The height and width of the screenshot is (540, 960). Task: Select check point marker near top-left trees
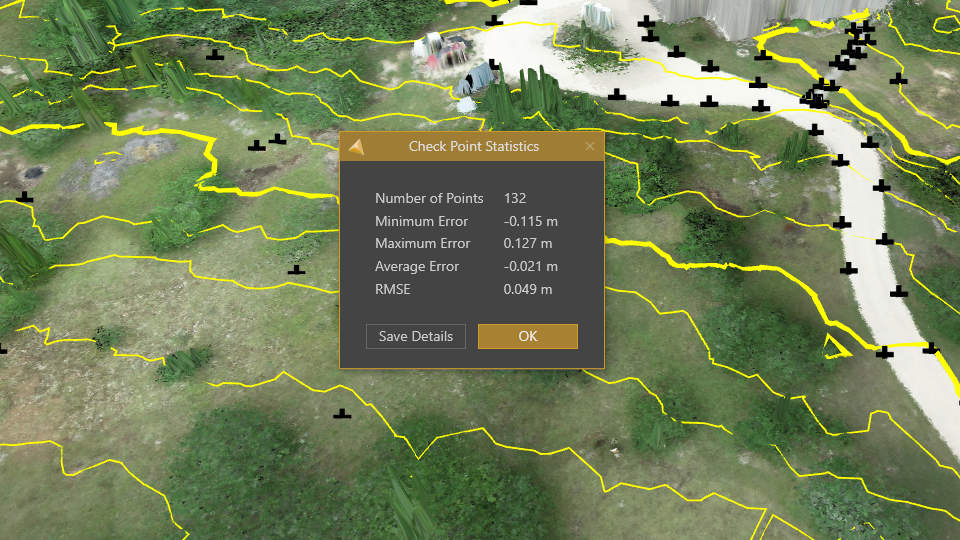point(213,55)
